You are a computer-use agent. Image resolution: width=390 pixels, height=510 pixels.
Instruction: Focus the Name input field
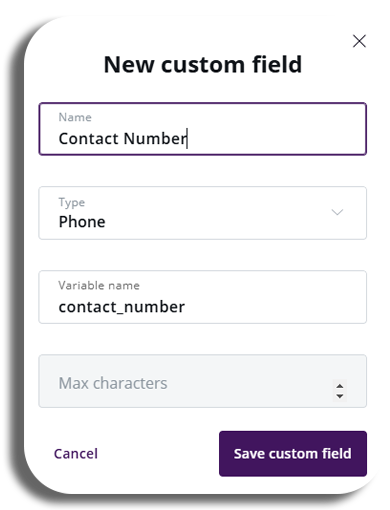(203, 129)
